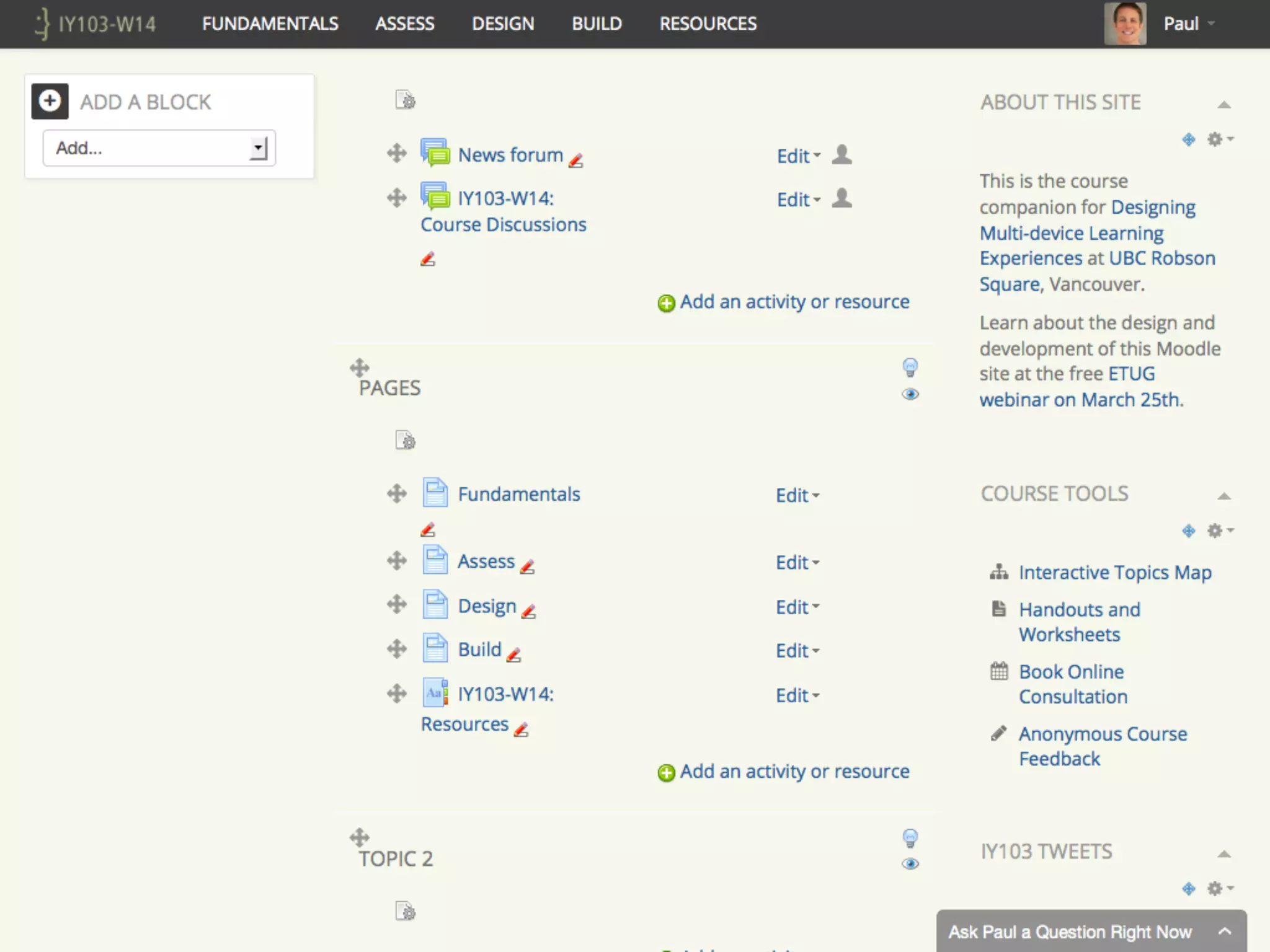Click the move icon in About This Site block
This screenshot has height=952, width=1270.
pyautogui.click(x=1188, y=139)
